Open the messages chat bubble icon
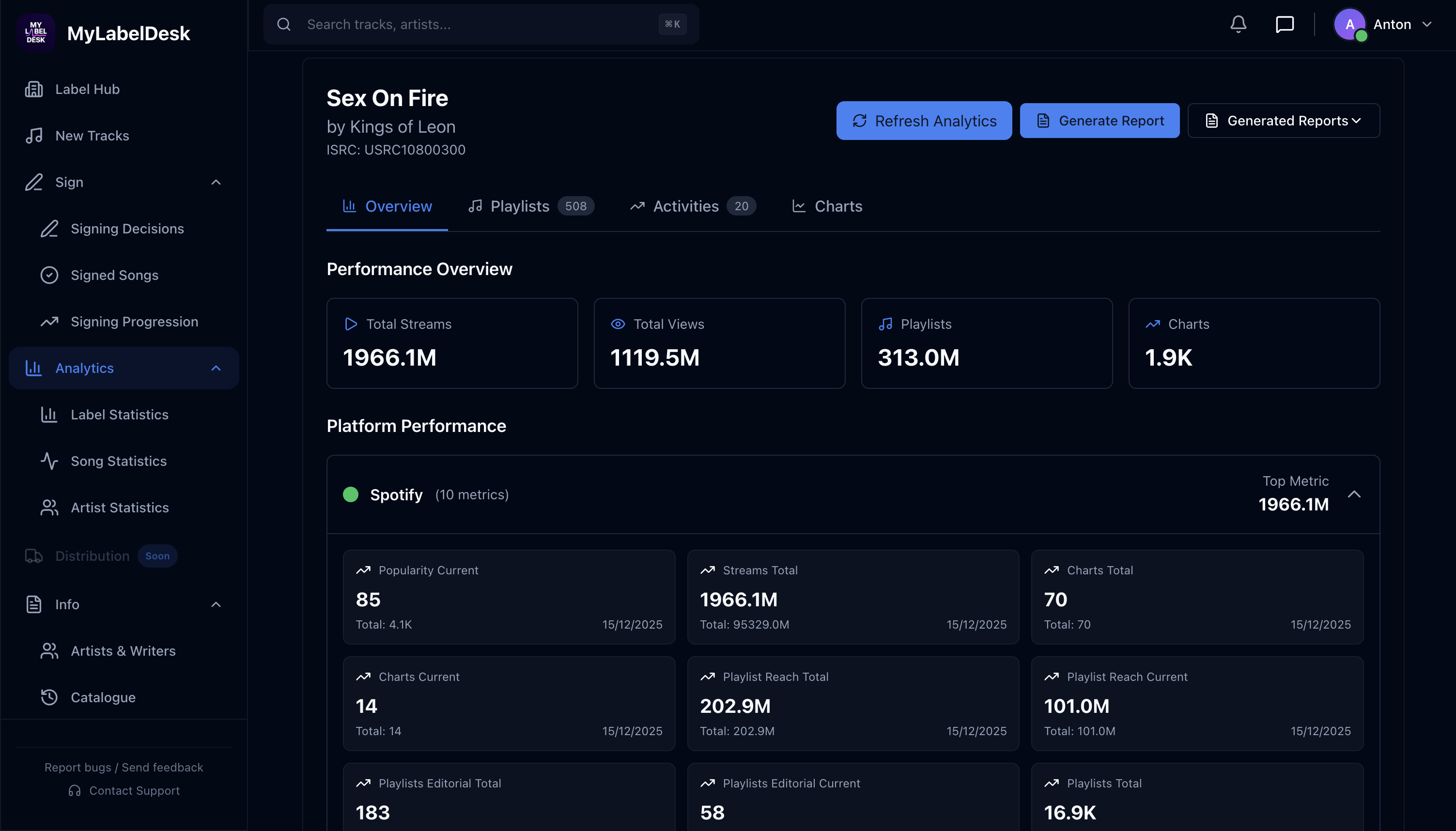The width and height of the screenshot is (1456, 831). click(x=1284, y=24)
